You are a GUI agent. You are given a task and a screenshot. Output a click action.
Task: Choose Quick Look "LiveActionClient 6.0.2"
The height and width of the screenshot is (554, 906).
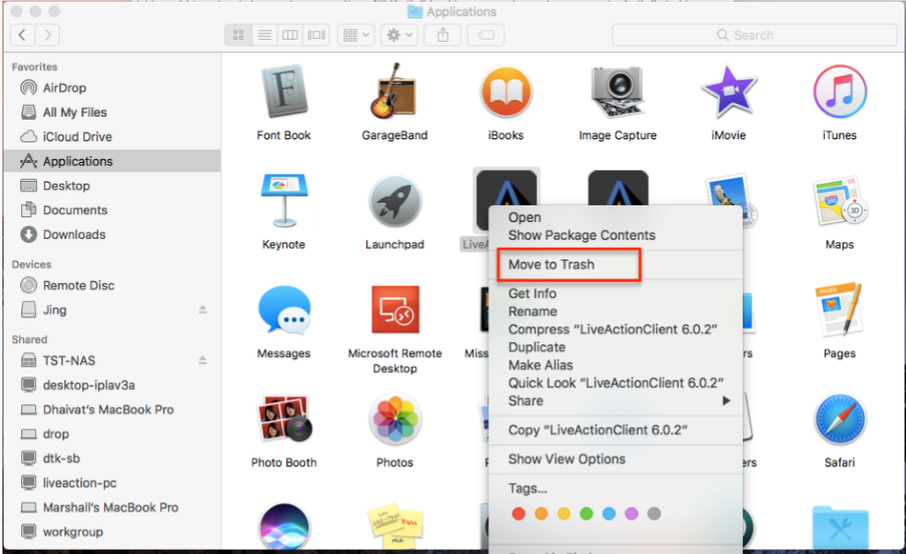(615, 383)
